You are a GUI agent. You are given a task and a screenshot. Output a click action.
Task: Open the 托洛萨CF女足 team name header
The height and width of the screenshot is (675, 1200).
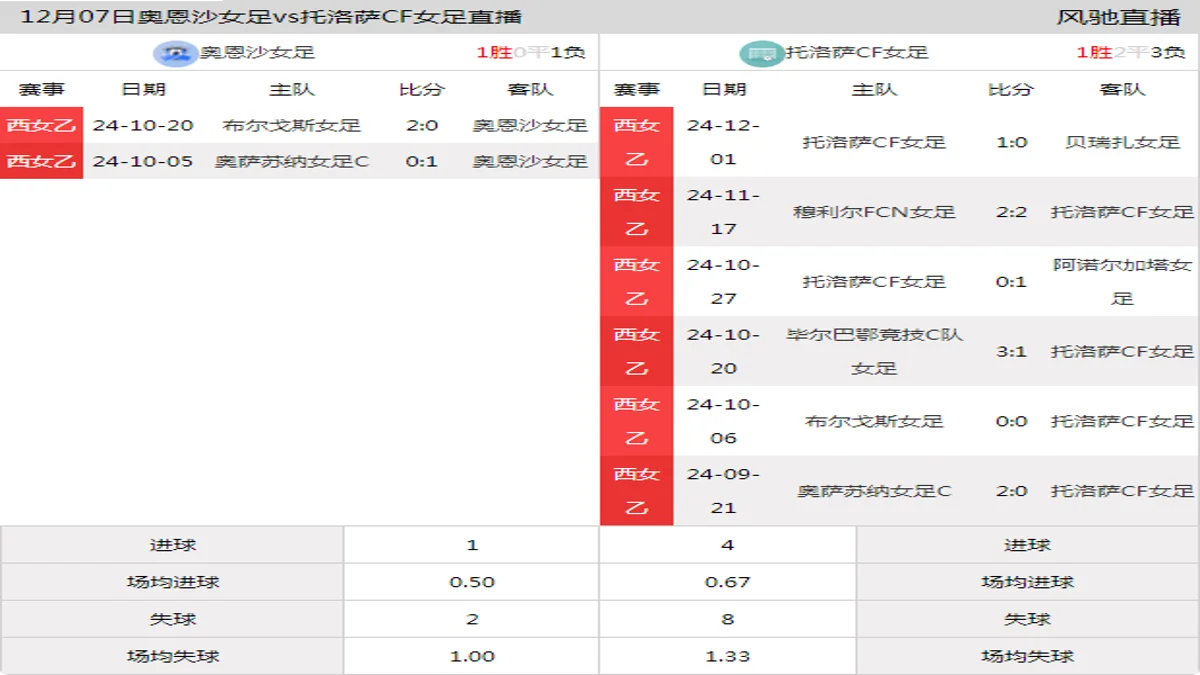click(x=857, y=53)
